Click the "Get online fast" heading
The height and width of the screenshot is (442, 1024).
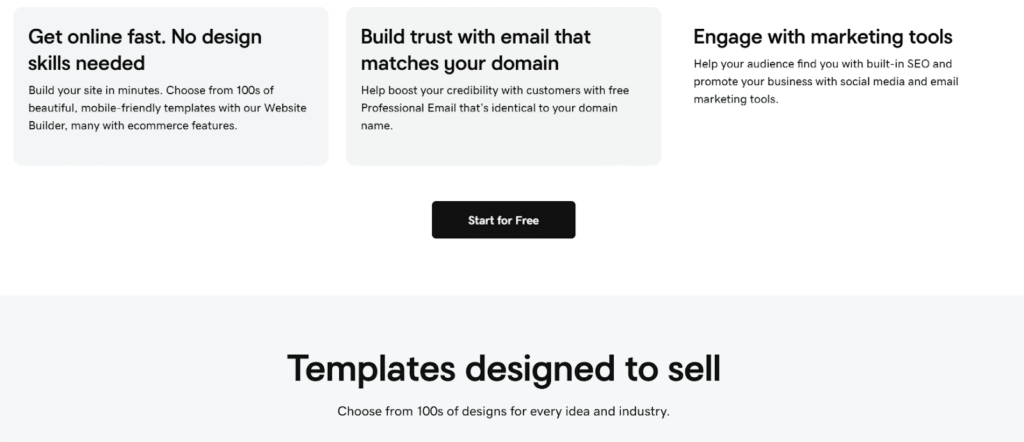point(145,37)
